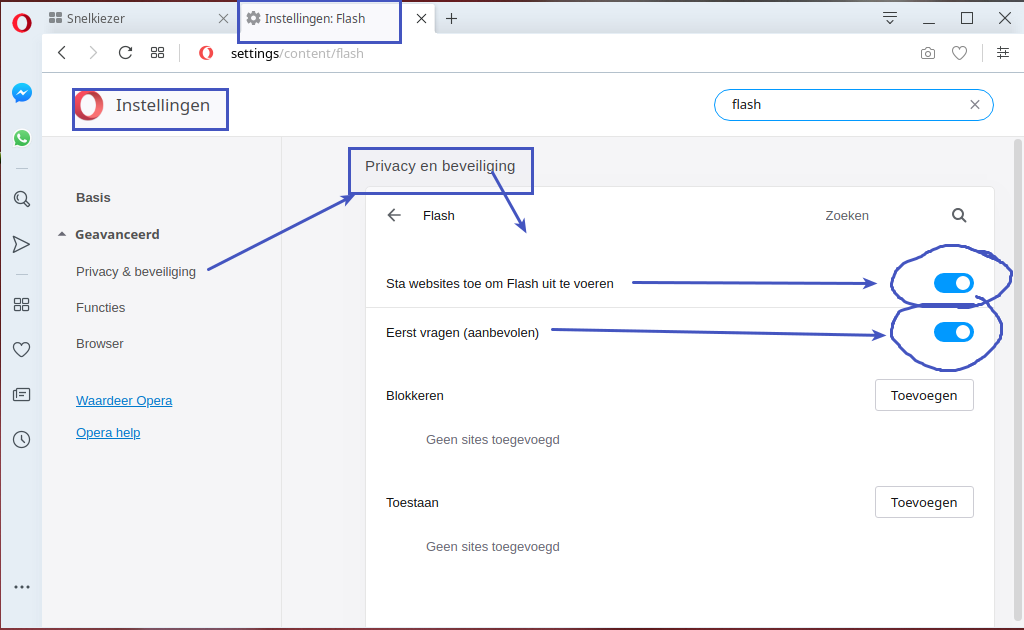Screen dimensions: 1024x630
Task: Open the Opera main menu logo
Action: point(22,23)
